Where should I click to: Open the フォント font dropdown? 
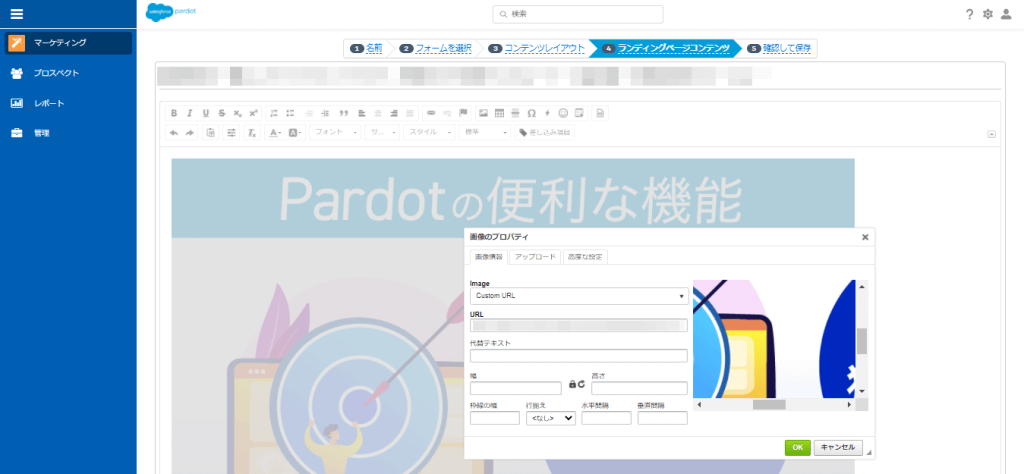tap(336, 133)
